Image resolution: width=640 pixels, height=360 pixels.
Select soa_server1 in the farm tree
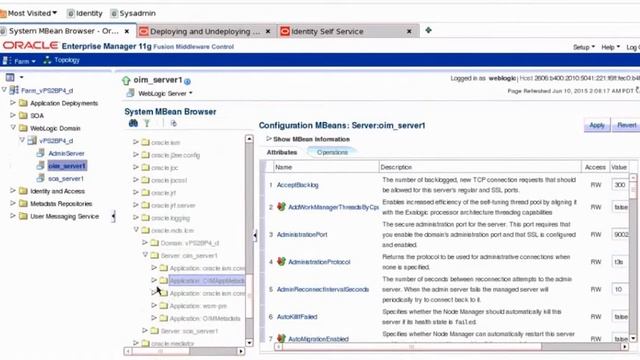point(66,178)
